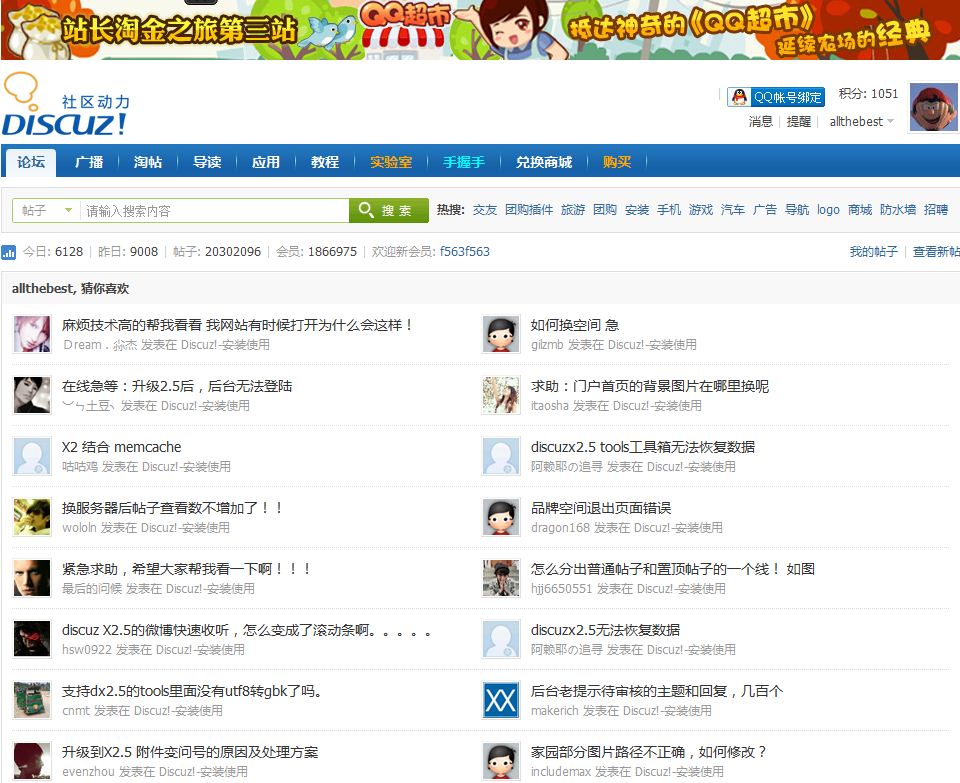This screenshot has height=783, width=960.
Task: Open makerich XX avatar icon
Action: click(501, 700)
